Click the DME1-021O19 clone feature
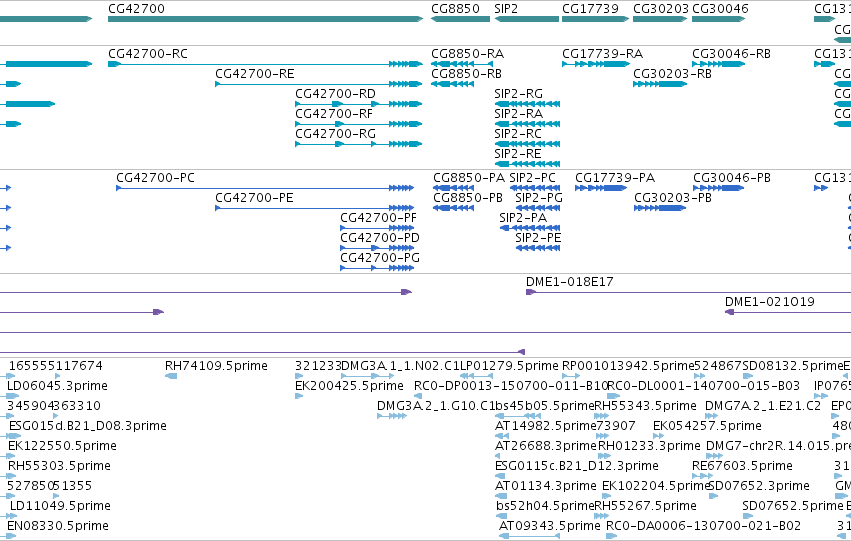This screenshot has width=851, height=541. 788,312
